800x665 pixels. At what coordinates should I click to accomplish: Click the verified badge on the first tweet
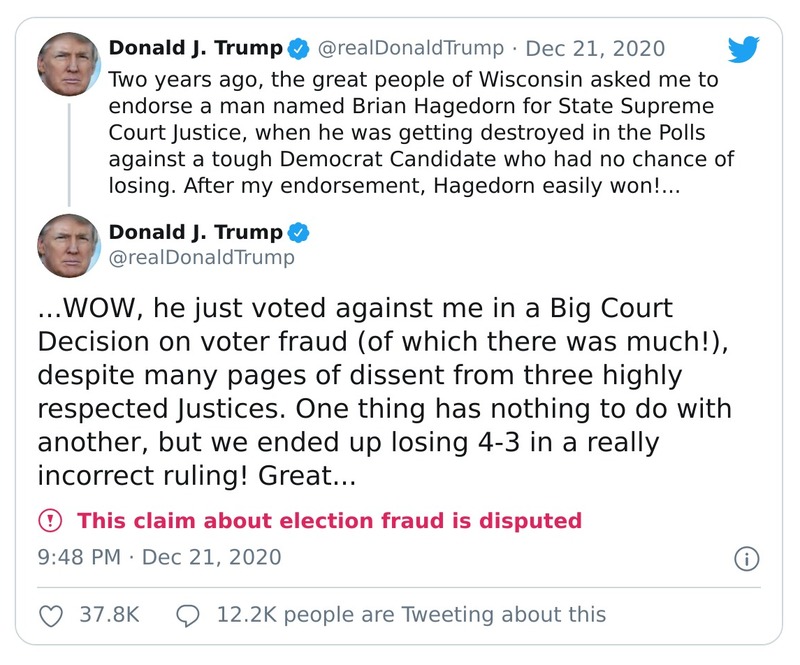(x=294, y=46)
